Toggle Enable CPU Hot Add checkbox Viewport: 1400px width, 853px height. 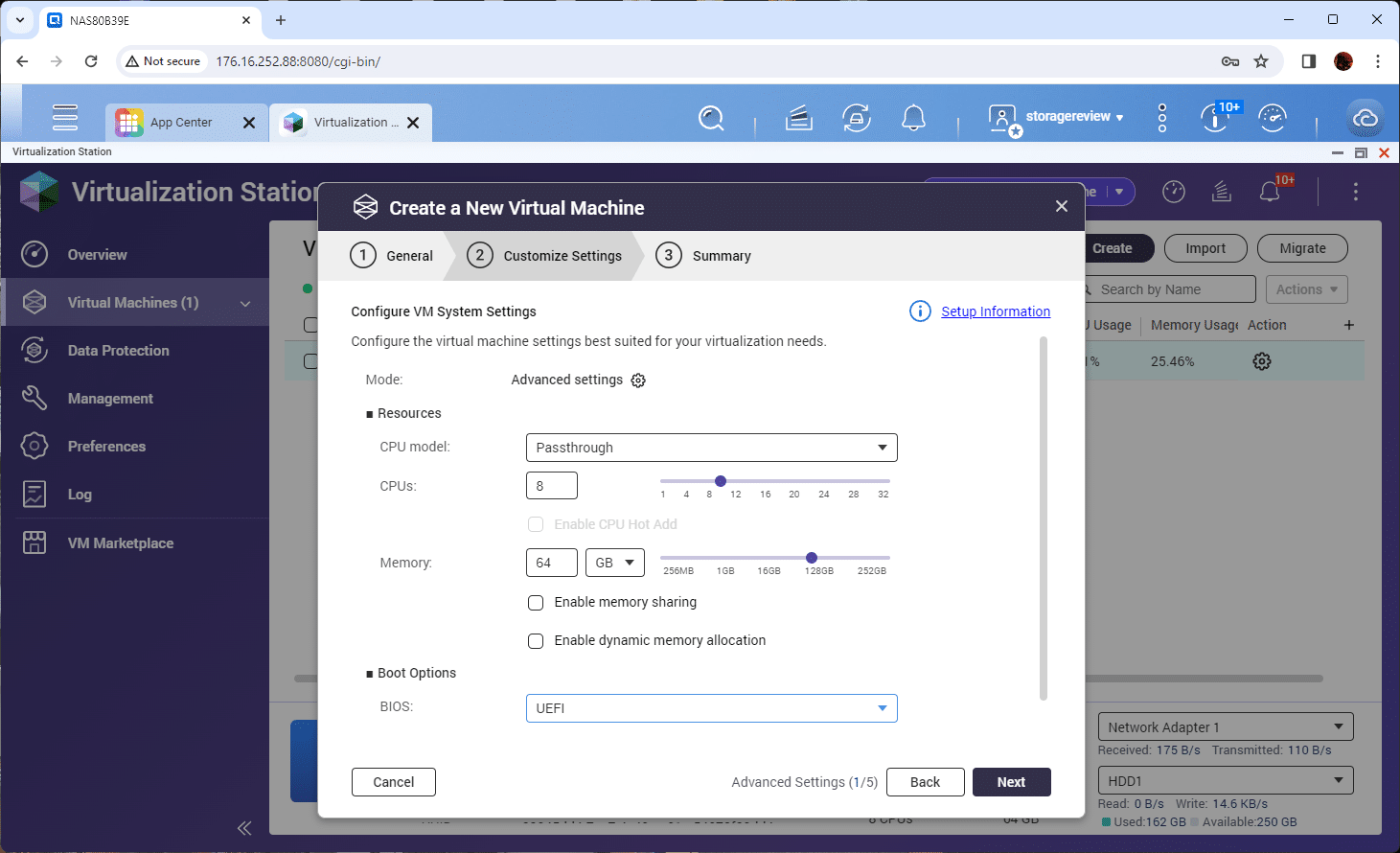(536, 524)
